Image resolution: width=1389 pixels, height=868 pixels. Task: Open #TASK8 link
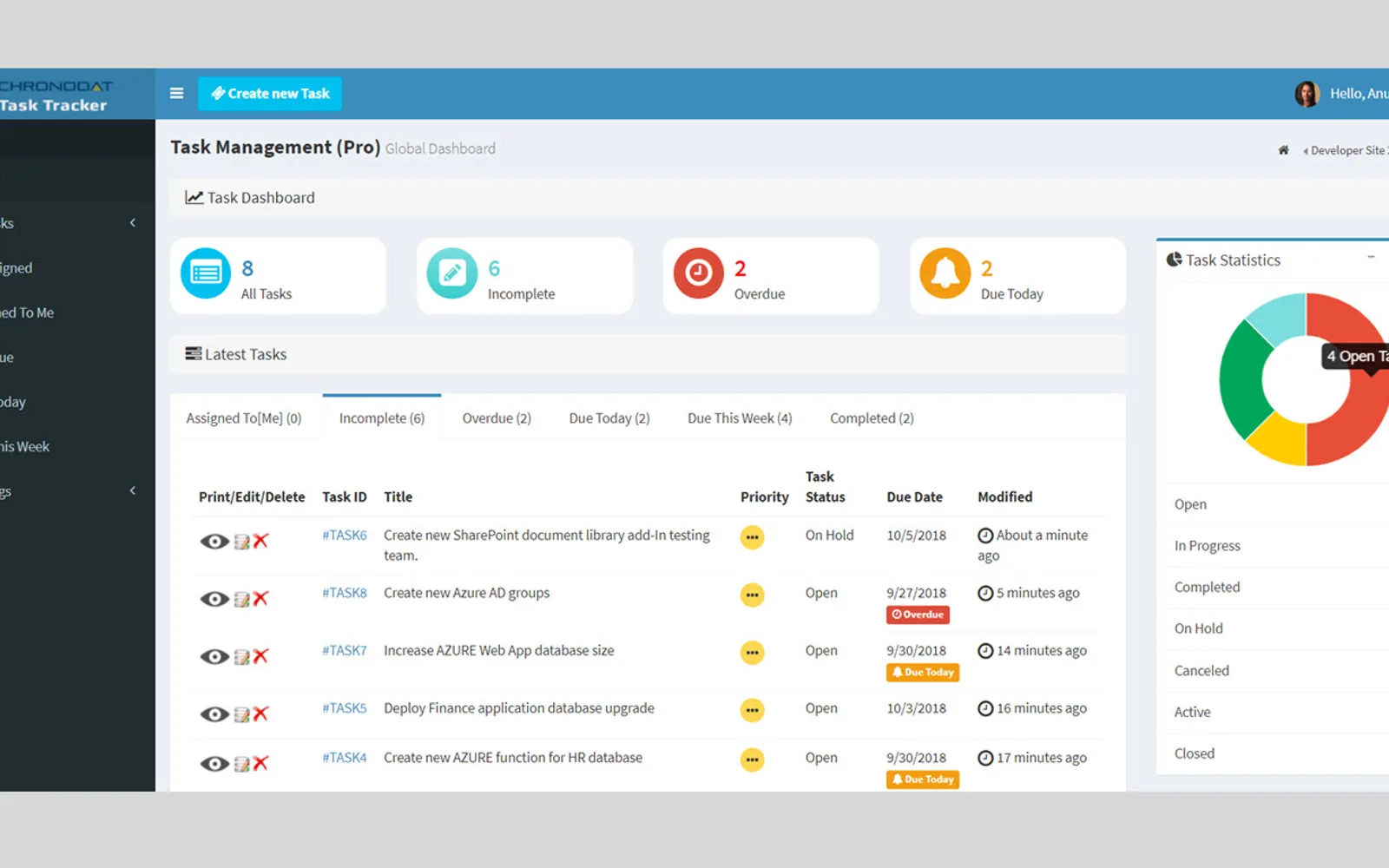point(345,593)
